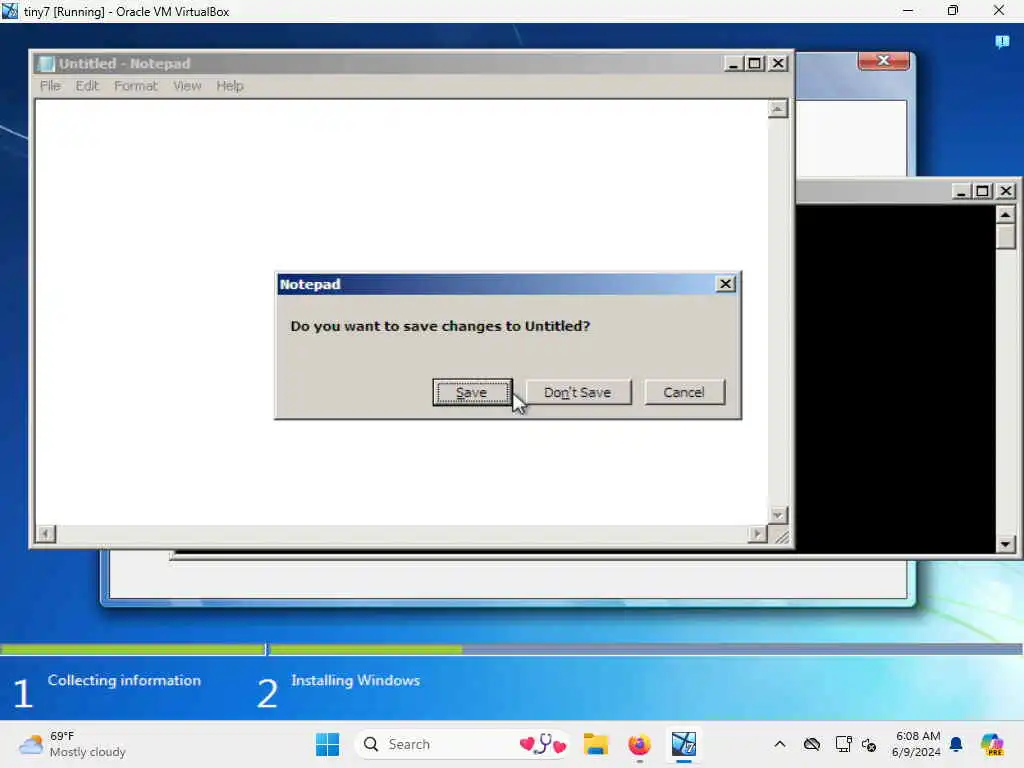Screen dimensions: 1024x768
Task: Open the Notepad View menu
Action: pos(187,86)
